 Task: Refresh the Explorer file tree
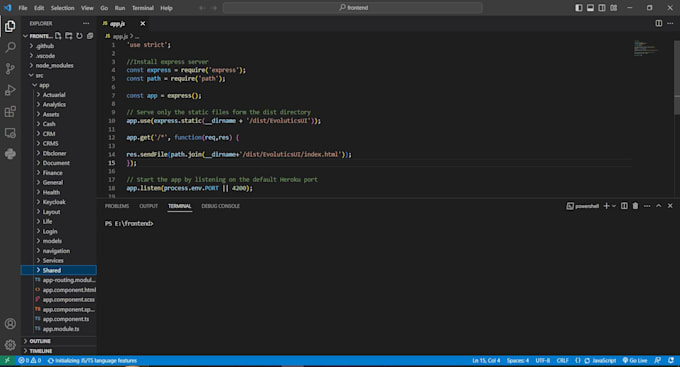(x=79, y=36)
